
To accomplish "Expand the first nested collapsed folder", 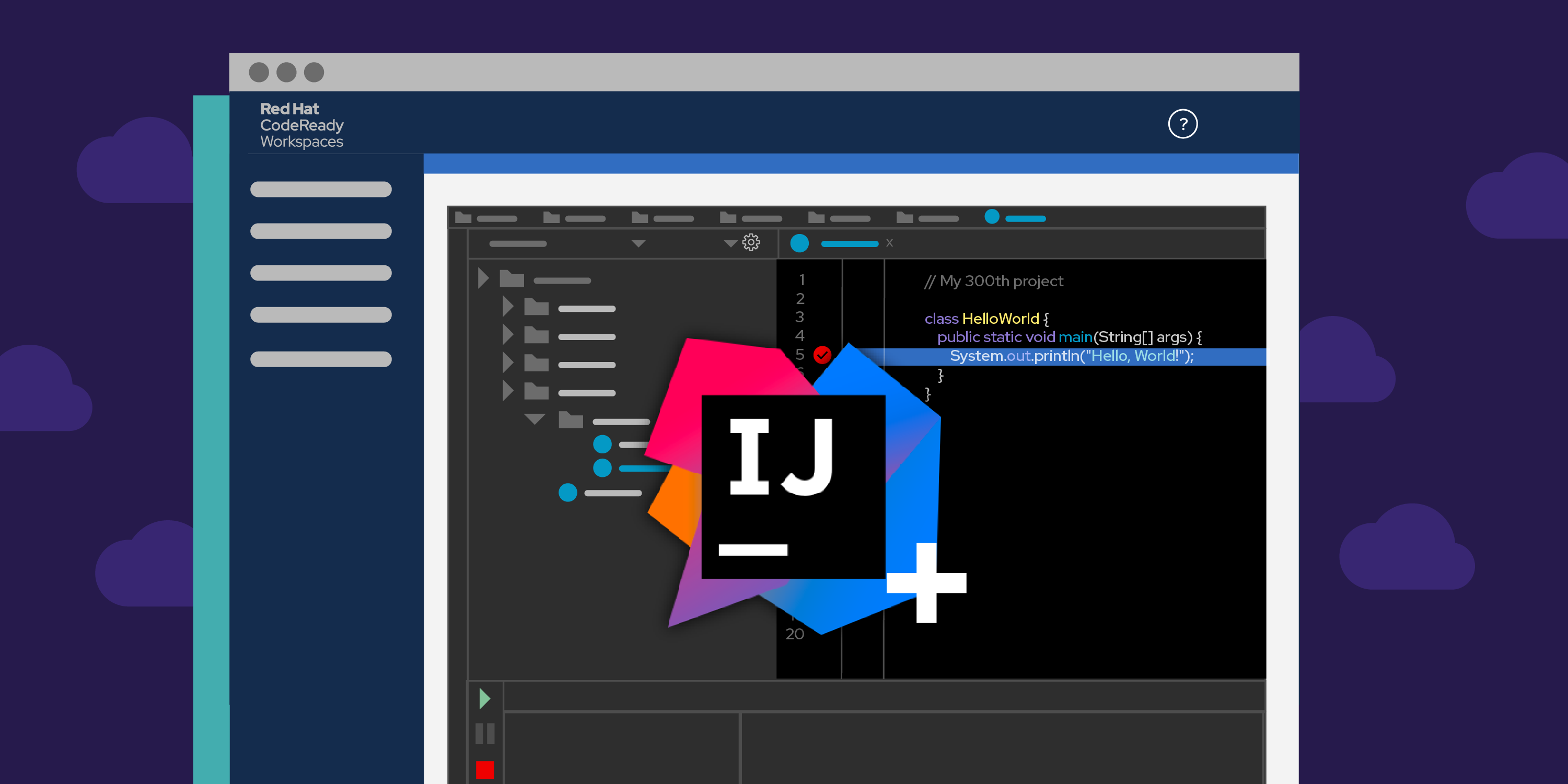I will click(508, 306).
